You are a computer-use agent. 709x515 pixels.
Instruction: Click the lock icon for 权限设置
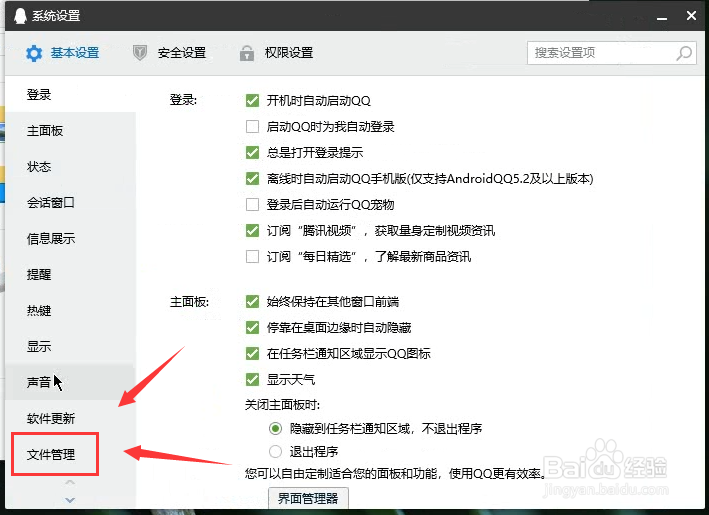(x=246, y=53)
